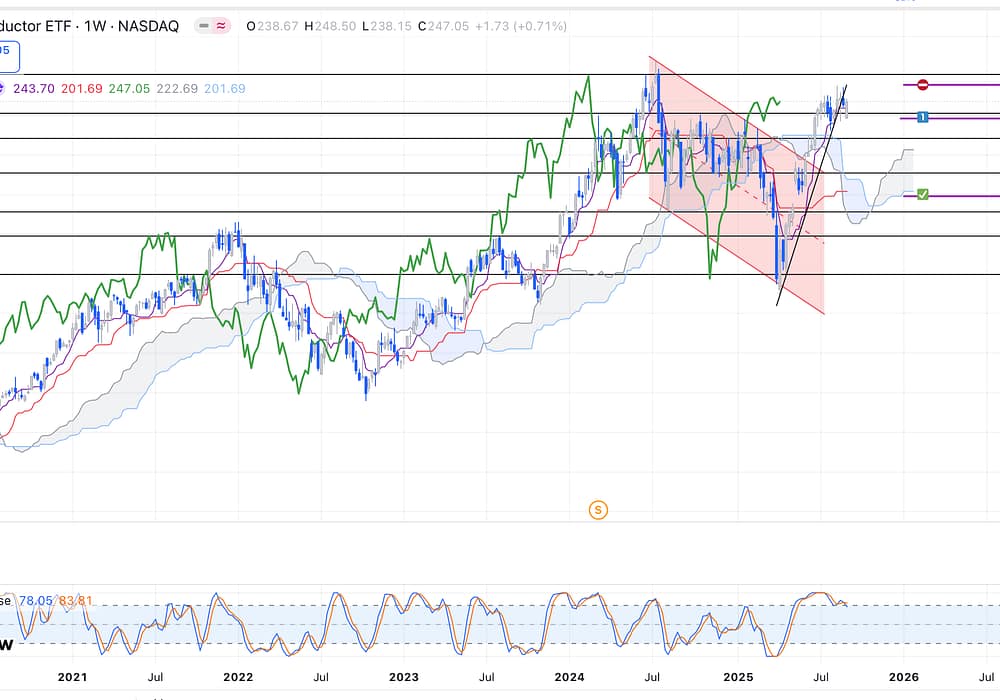The height and width of the screenshot is (700, 1000).
Task: Click the green checkmark level marker
Action: click(922, 194)
